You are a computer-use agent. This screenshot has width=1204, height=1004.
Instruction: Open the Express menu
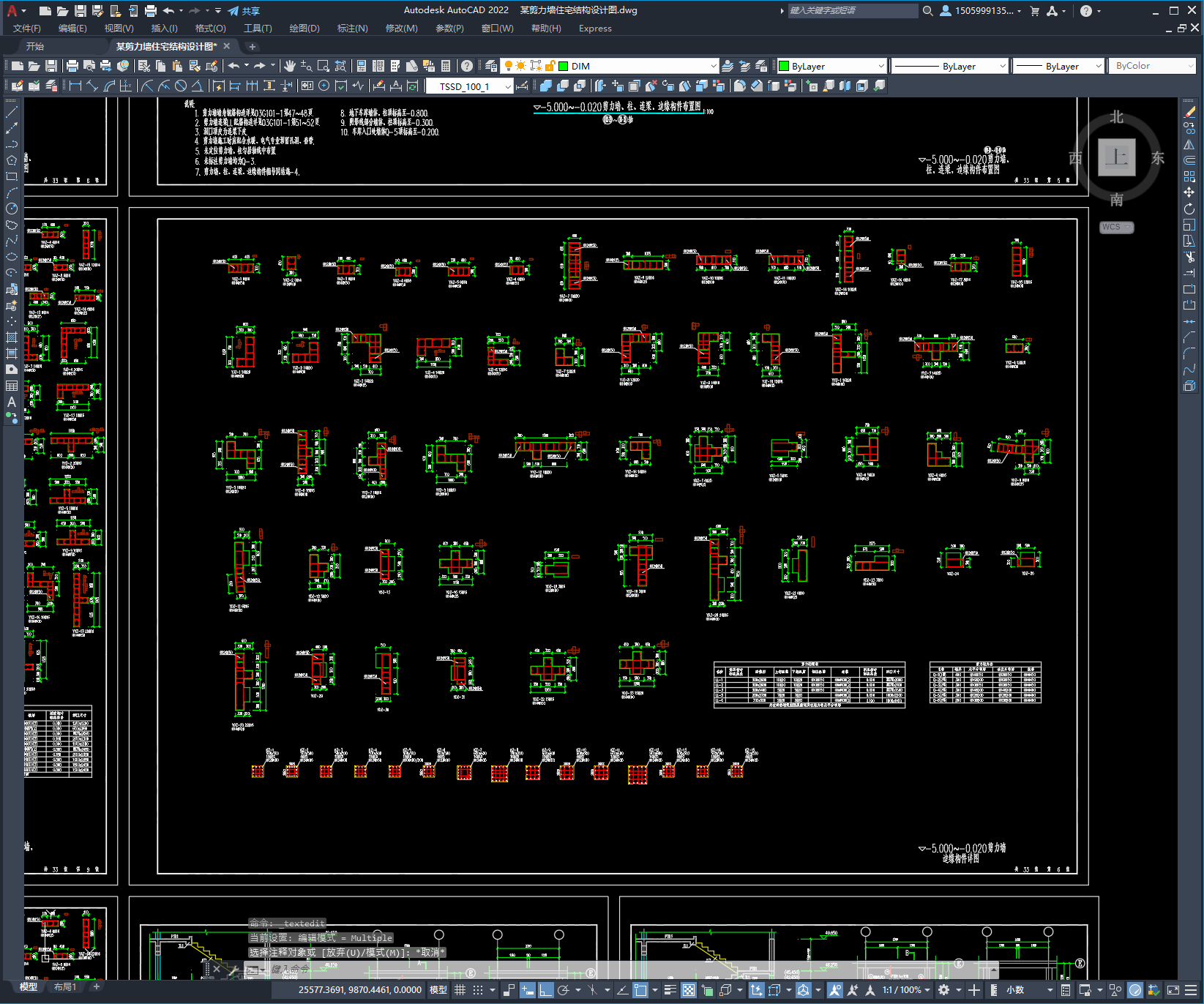[x=595, y=28]
